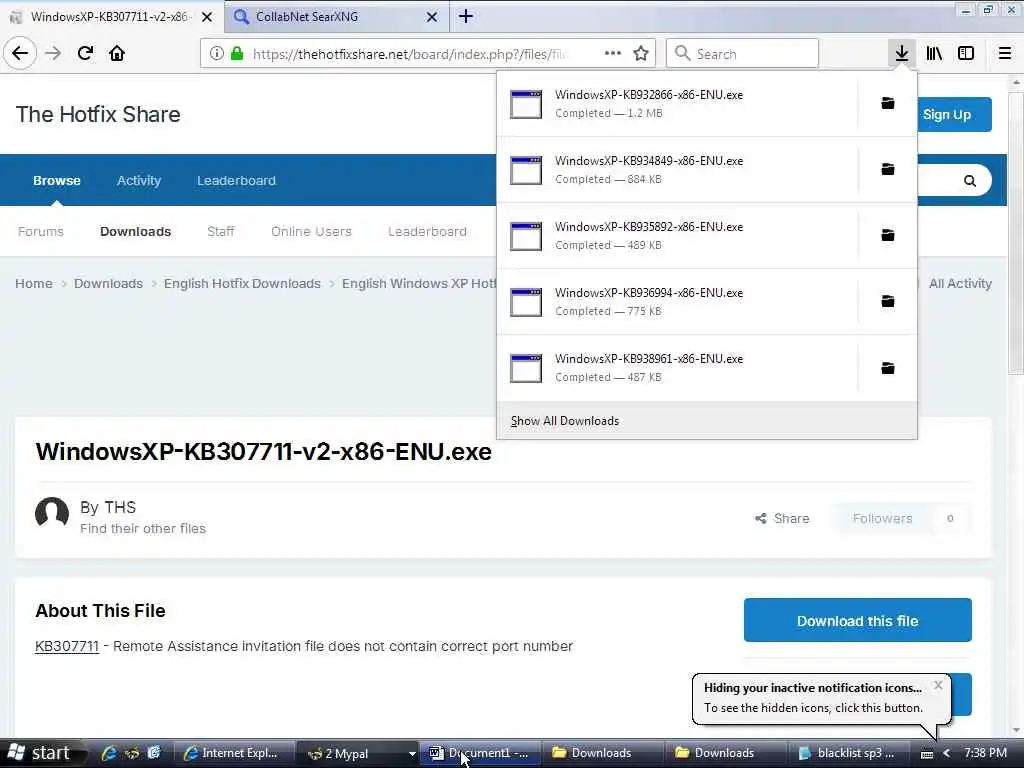This screenshot has width=1024, height=768.
Task: Open blacklist sp3 taskbar item
Action: [847, 753]
